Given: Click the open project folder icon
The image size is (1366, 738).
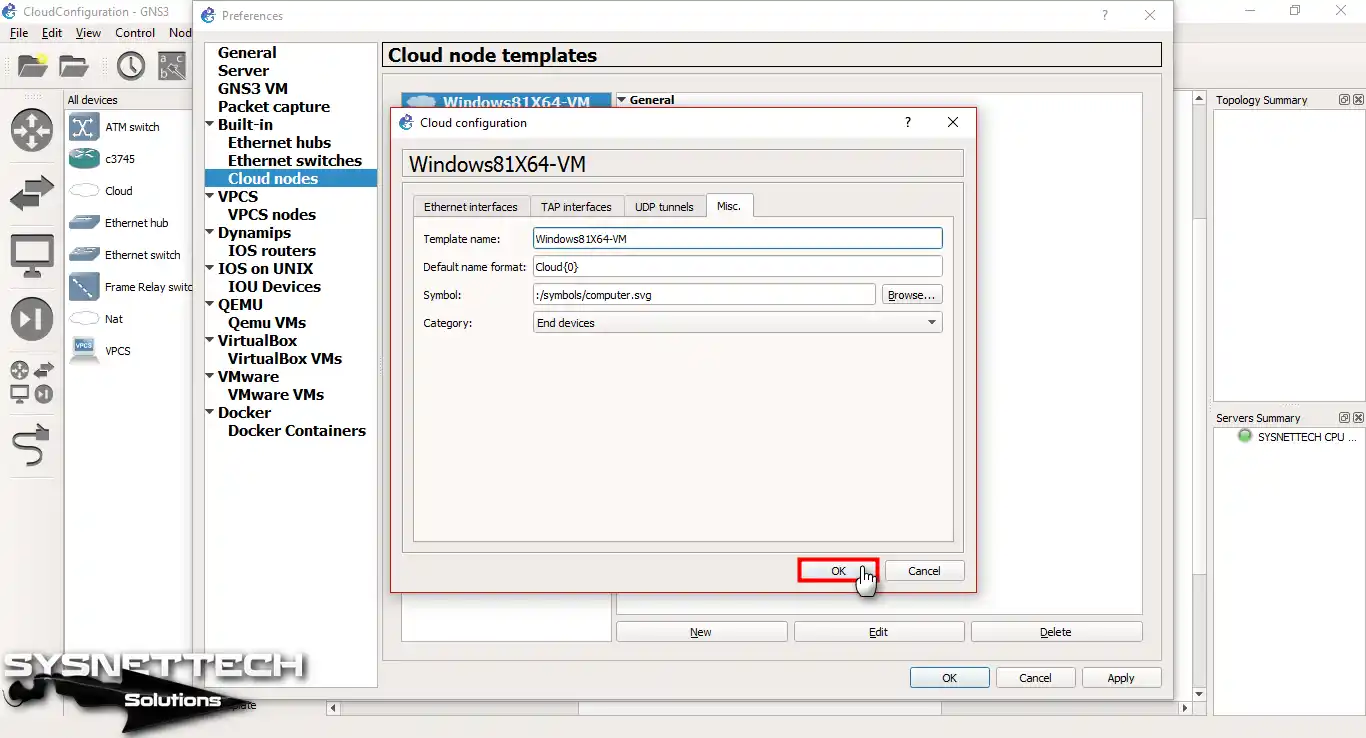Looking at the screenshot, I should coord(74,66).
